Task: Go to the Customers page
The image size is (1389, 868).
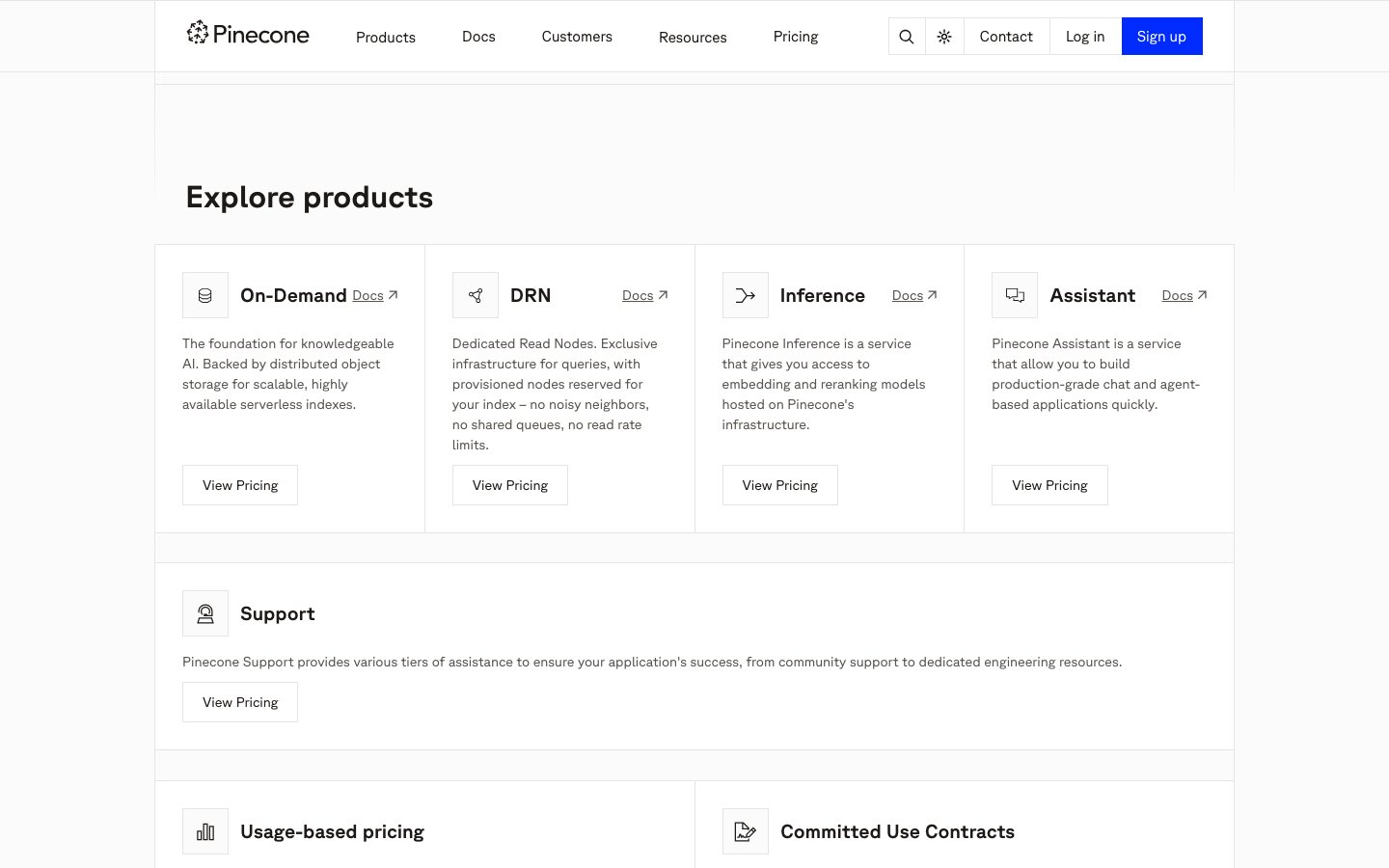Action: tap(577, 37)
